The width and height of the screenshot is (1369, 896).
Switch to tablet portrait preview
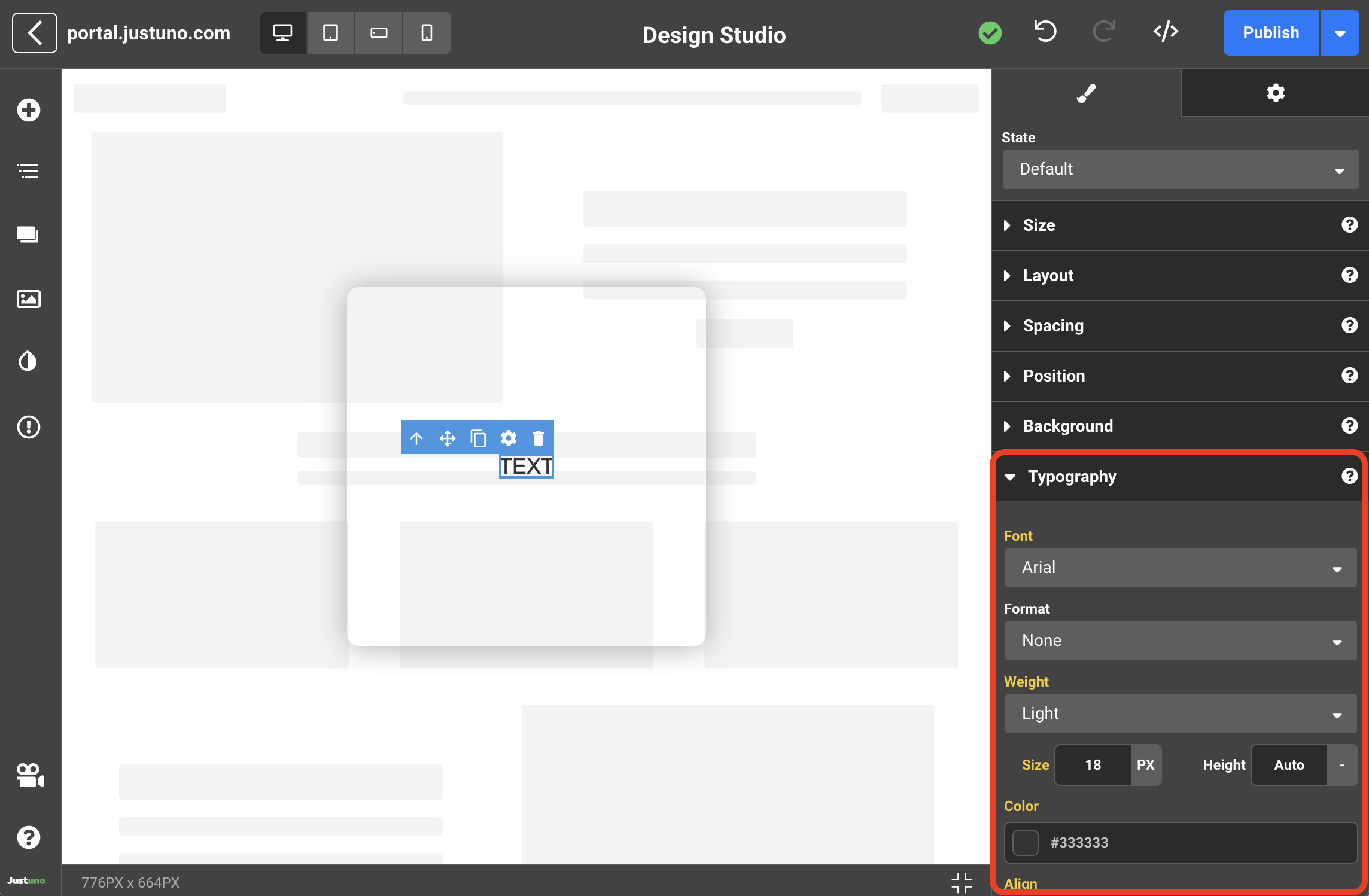[330, 33]
